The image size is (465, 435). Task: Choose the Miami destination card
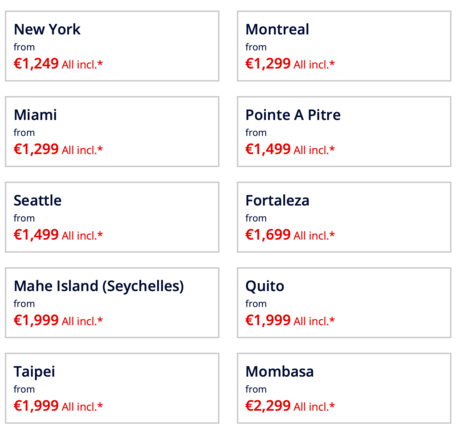tap(112, 132)
